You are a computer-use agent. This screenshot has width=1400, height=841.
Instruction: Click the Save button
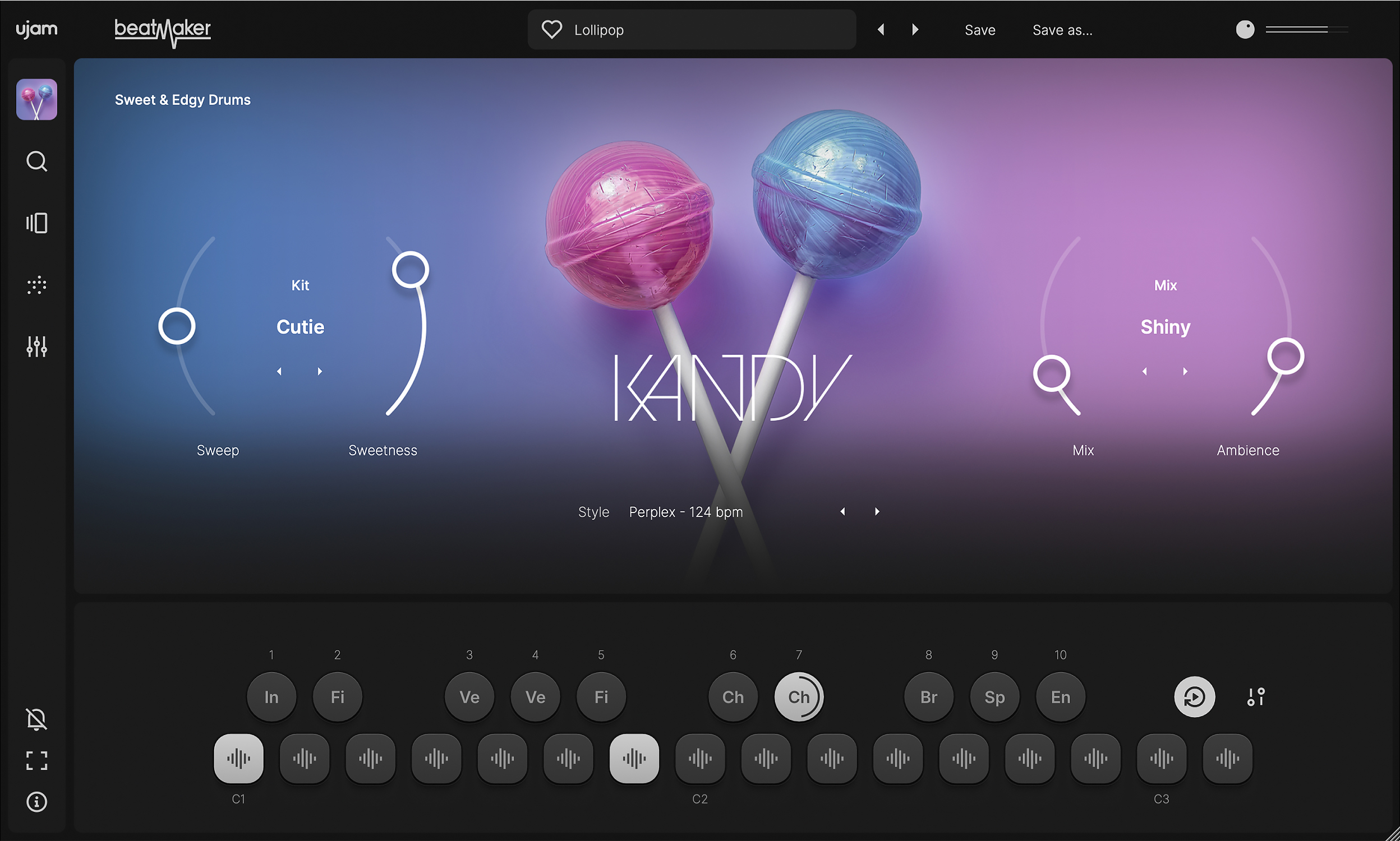(x=980, y=30)
